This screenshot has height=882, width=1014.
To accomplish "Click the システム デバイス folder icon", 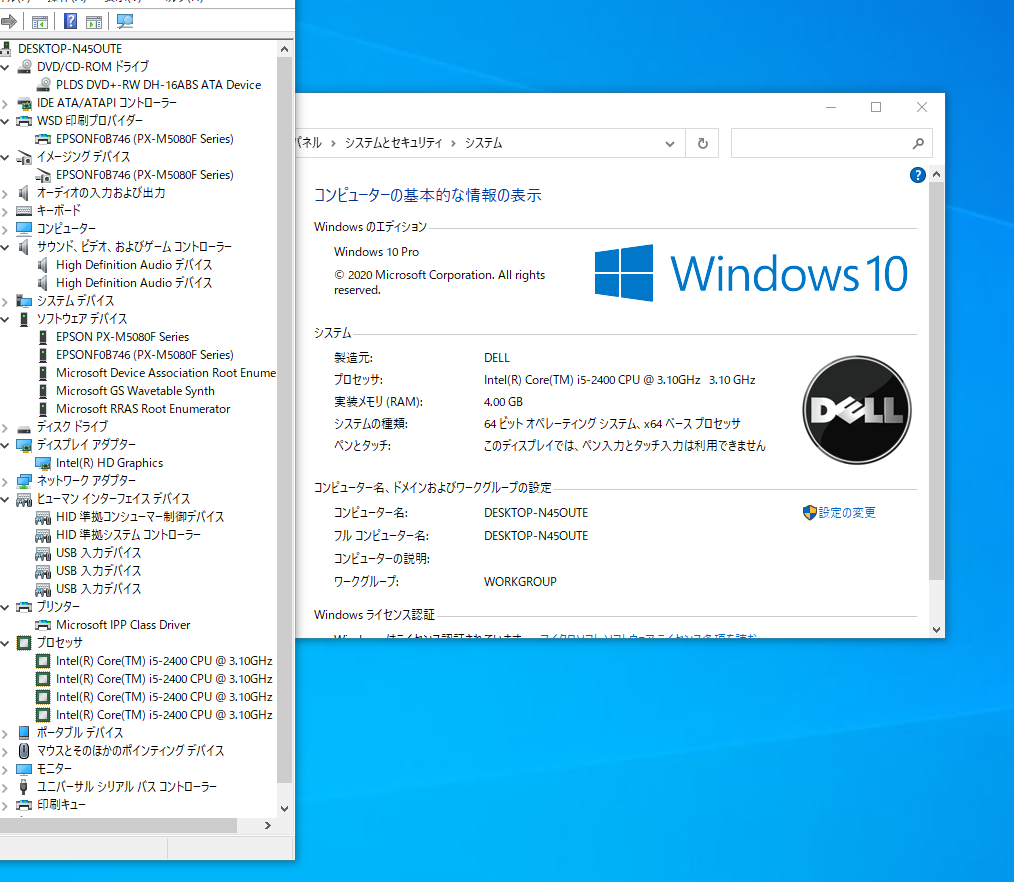I will 24,301.
